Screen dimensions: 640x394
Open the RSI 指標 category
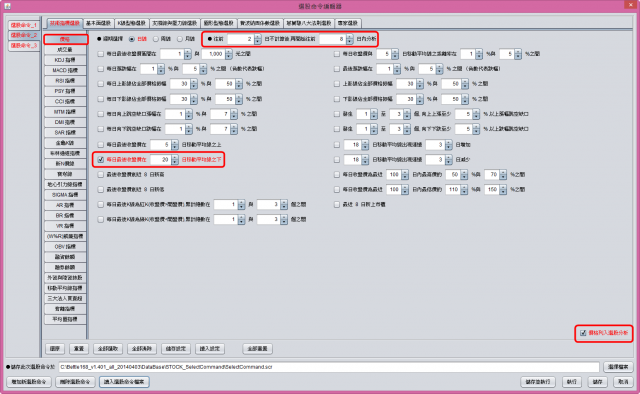coord(65,81)
